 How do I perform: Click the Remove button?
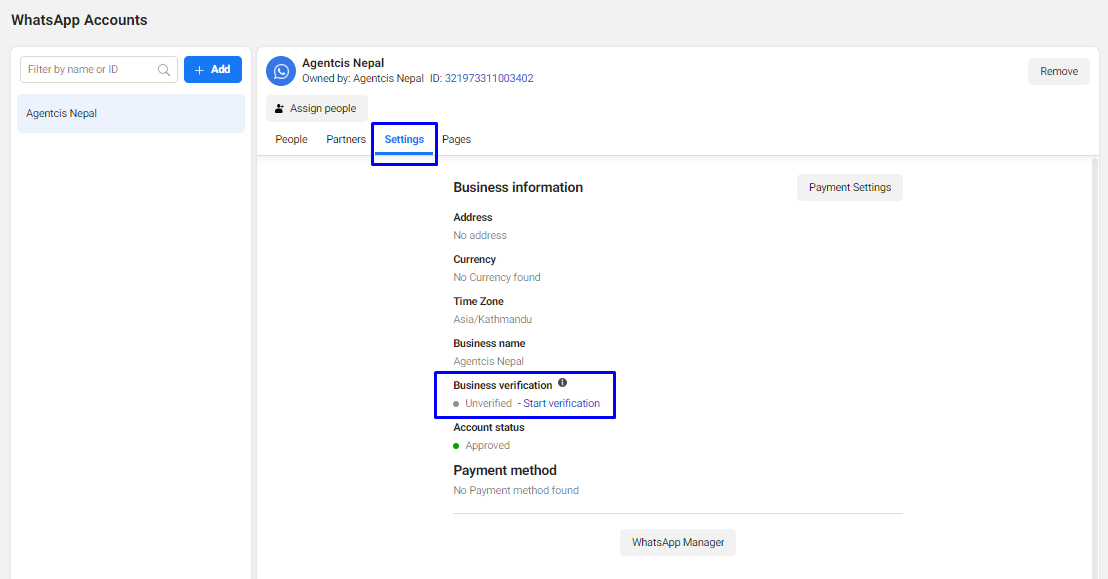pyautogui.click(x=1059, y=71)
